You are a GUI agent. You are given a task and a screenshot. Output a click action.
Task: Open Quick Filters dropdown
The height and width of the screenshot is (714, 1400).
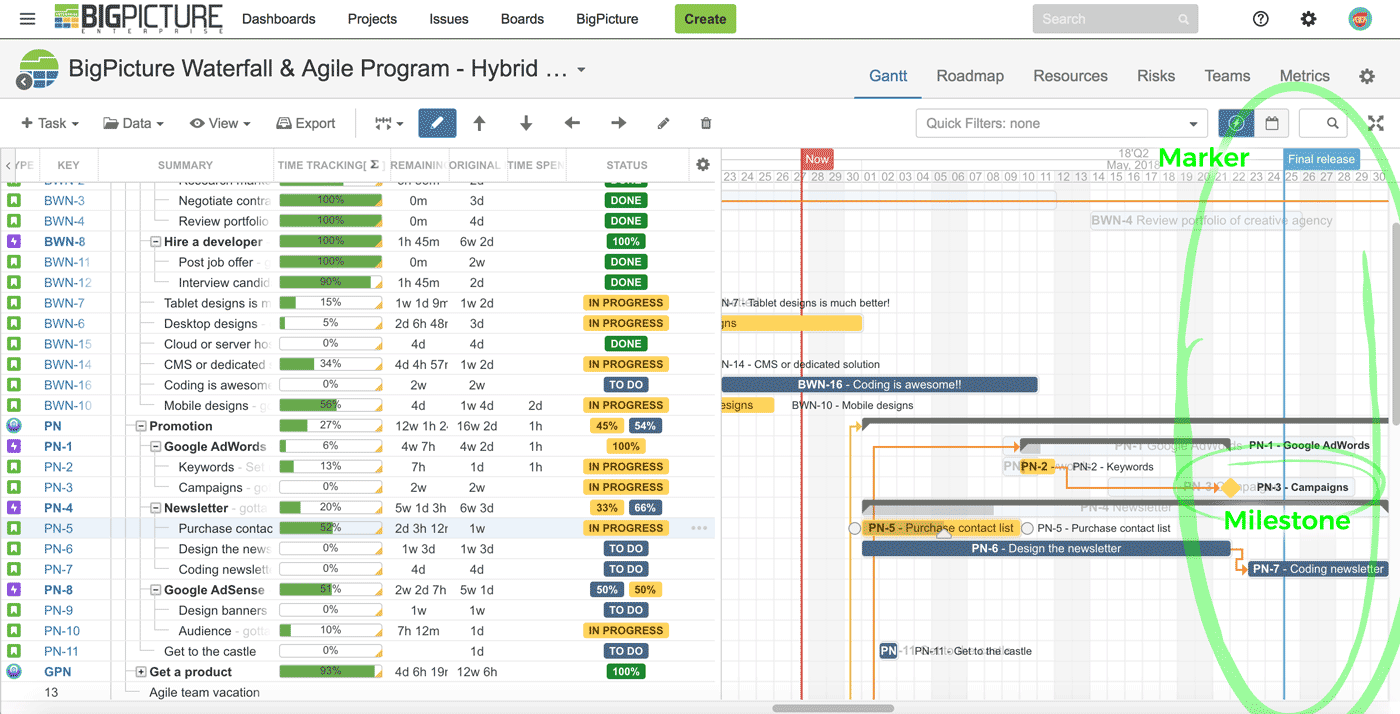(x=1062, y=123)
